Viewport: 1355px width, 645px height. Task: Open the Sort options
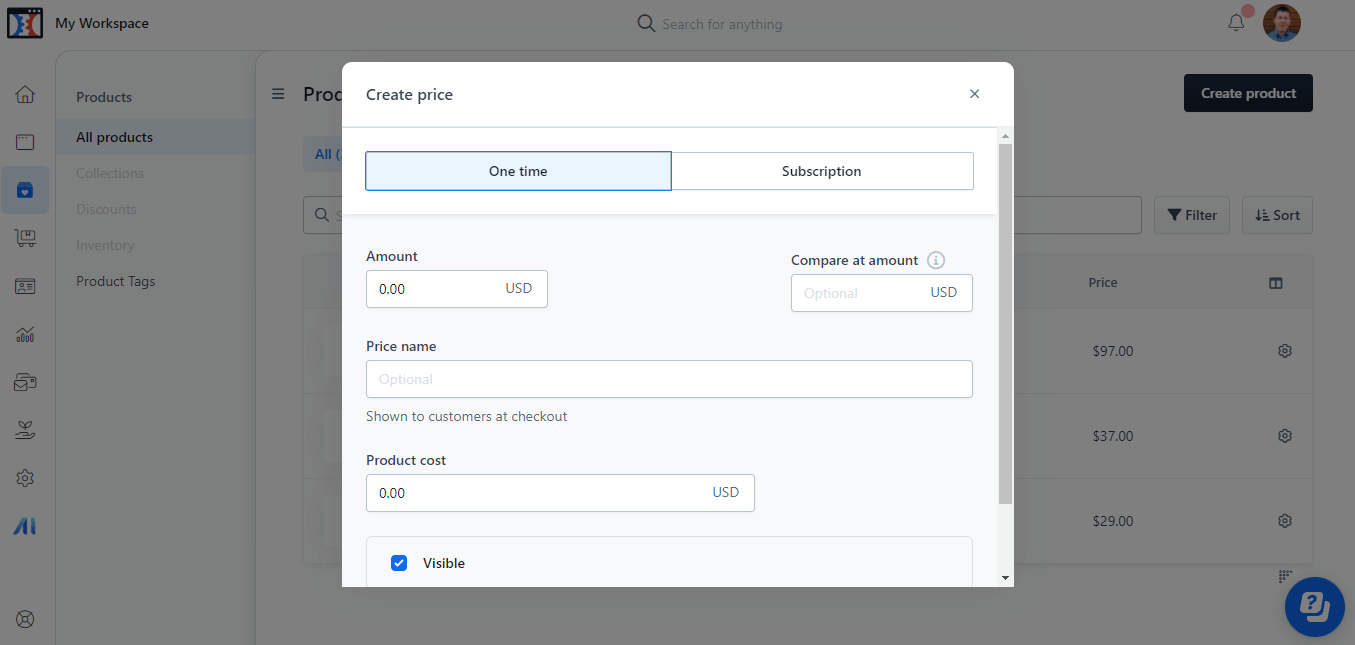(1277, 215)
